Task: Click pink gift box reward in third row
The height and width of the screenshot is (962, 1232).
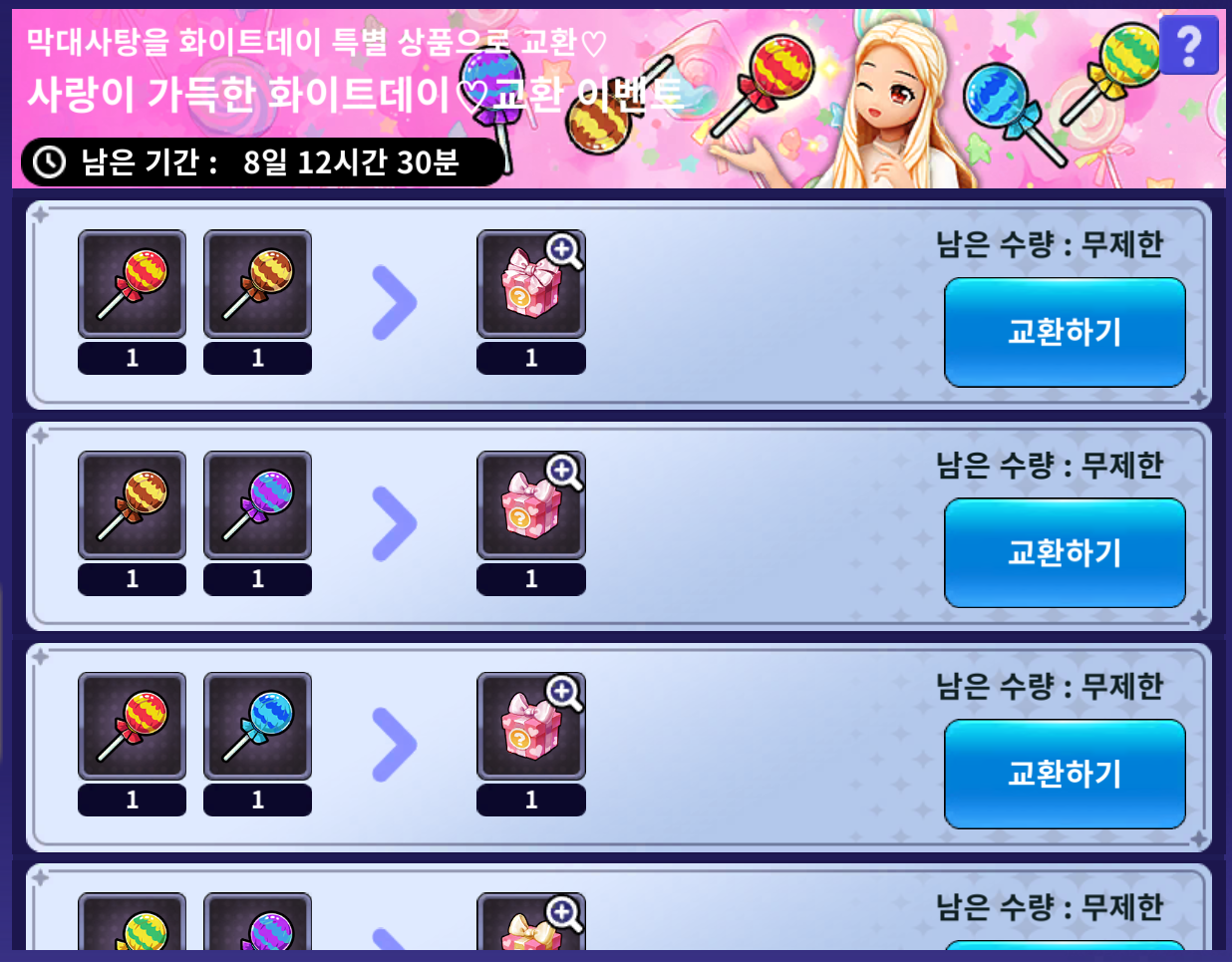Action: click(531, 727)
